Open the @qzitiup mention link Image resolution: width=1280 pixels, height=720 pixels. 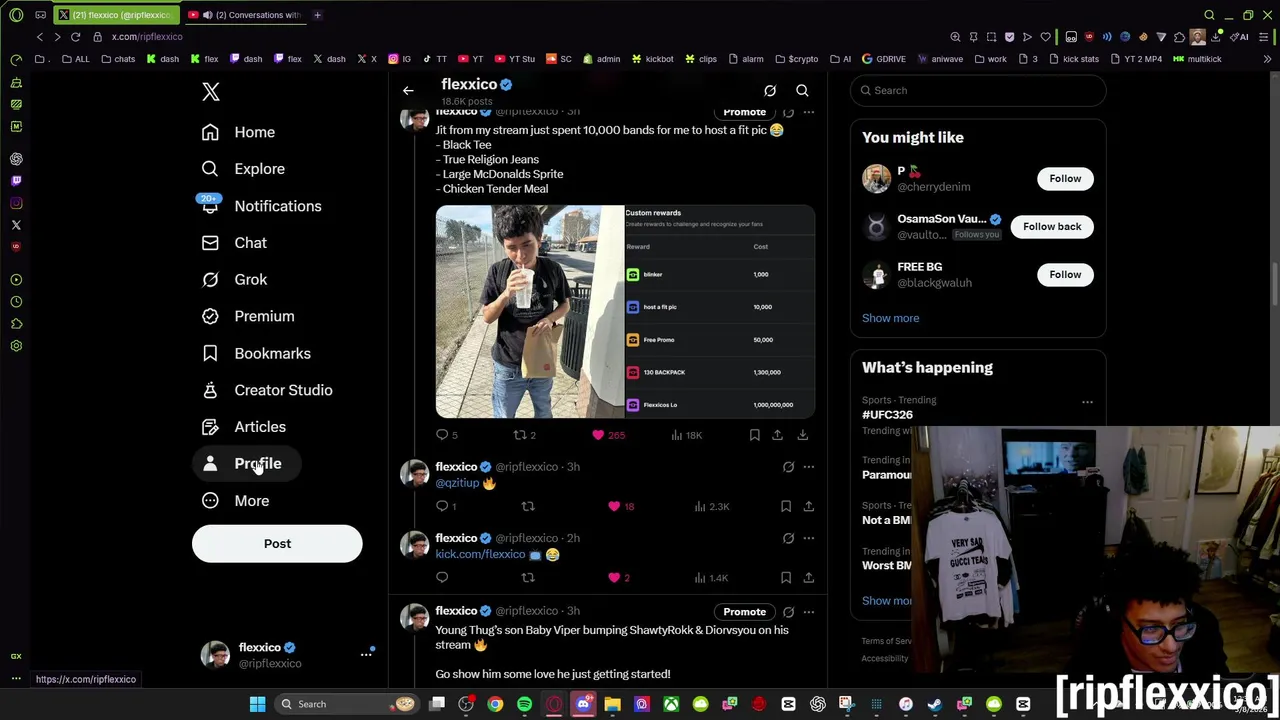(457, 483)
